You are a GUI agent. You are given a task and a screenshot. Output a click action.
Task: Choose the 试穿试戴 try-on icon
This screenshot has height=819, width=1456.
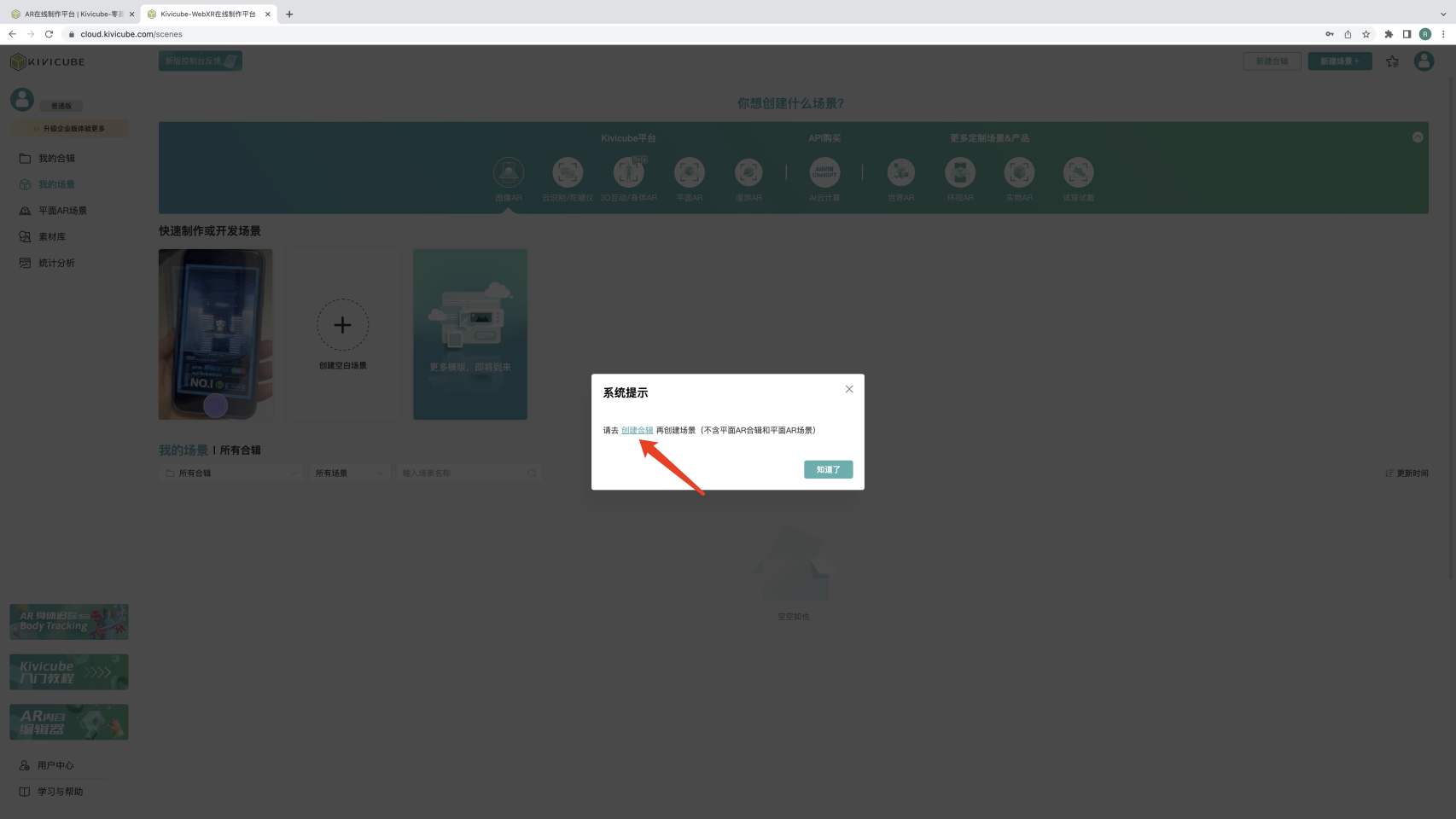(x=1078, y=172)
